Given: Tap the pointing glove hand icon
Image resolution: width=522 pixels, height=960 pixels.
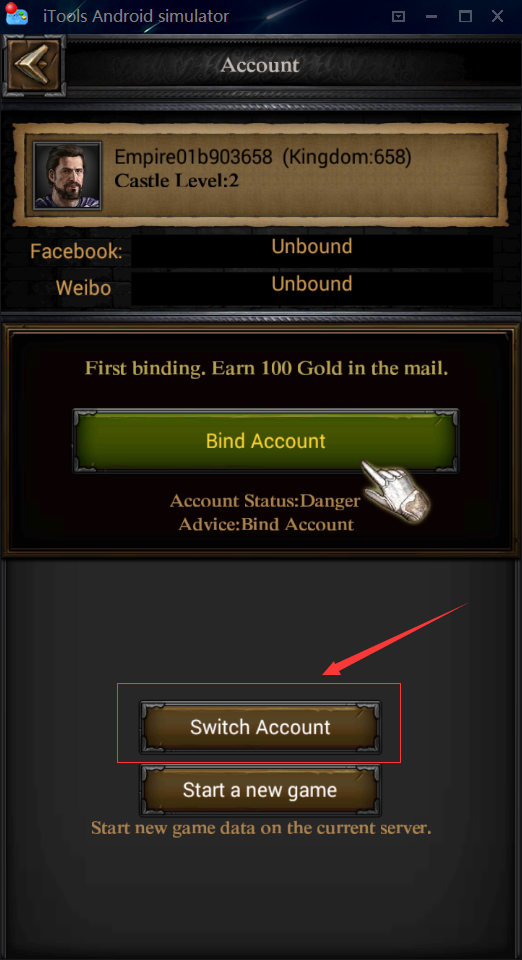Looking at the screenshot, I should [395, 488].
